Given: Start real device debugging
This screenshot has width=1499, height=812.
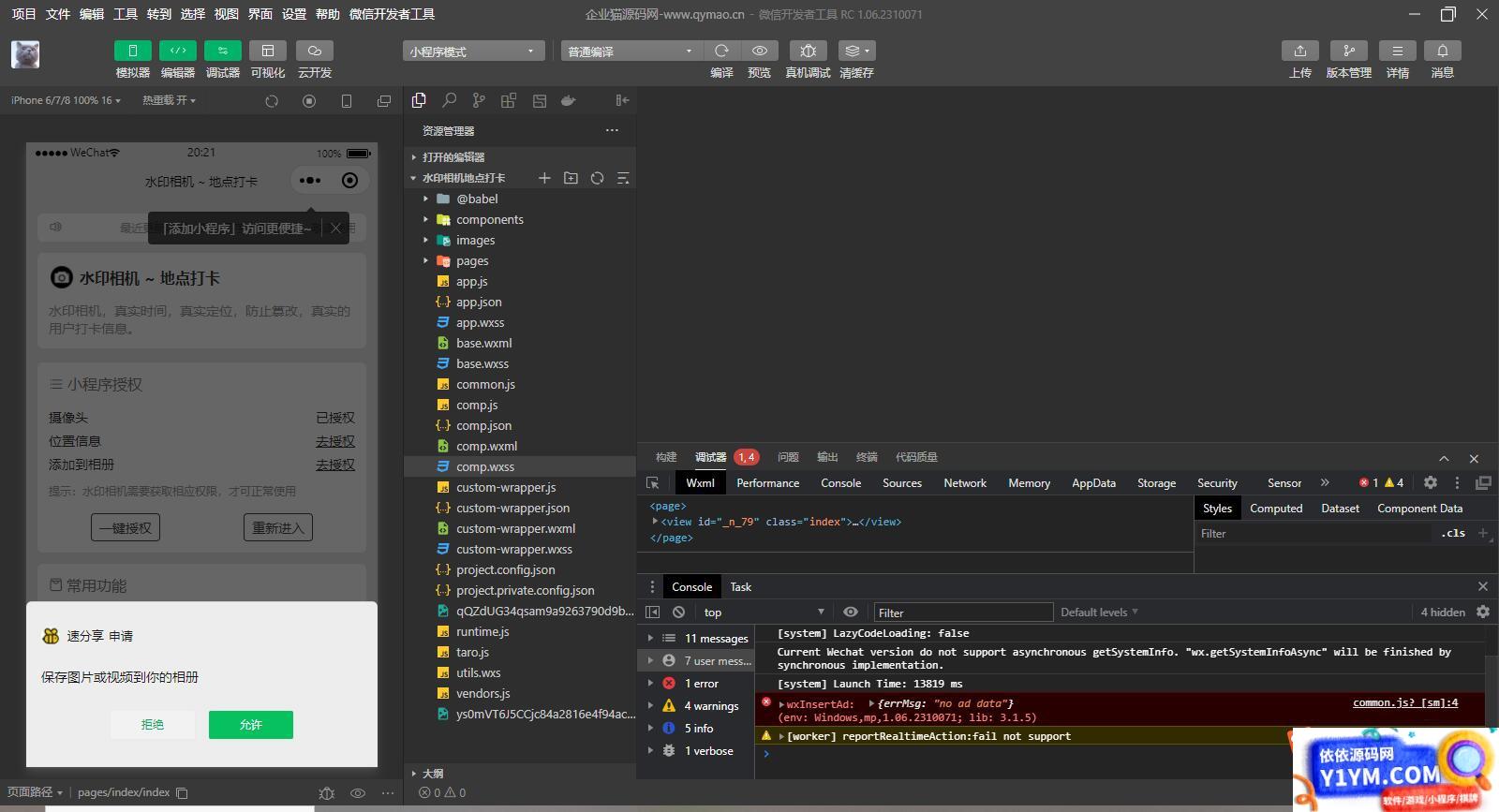Looking at the screenshot, I should pyautogui.click(x=808, y=51).
